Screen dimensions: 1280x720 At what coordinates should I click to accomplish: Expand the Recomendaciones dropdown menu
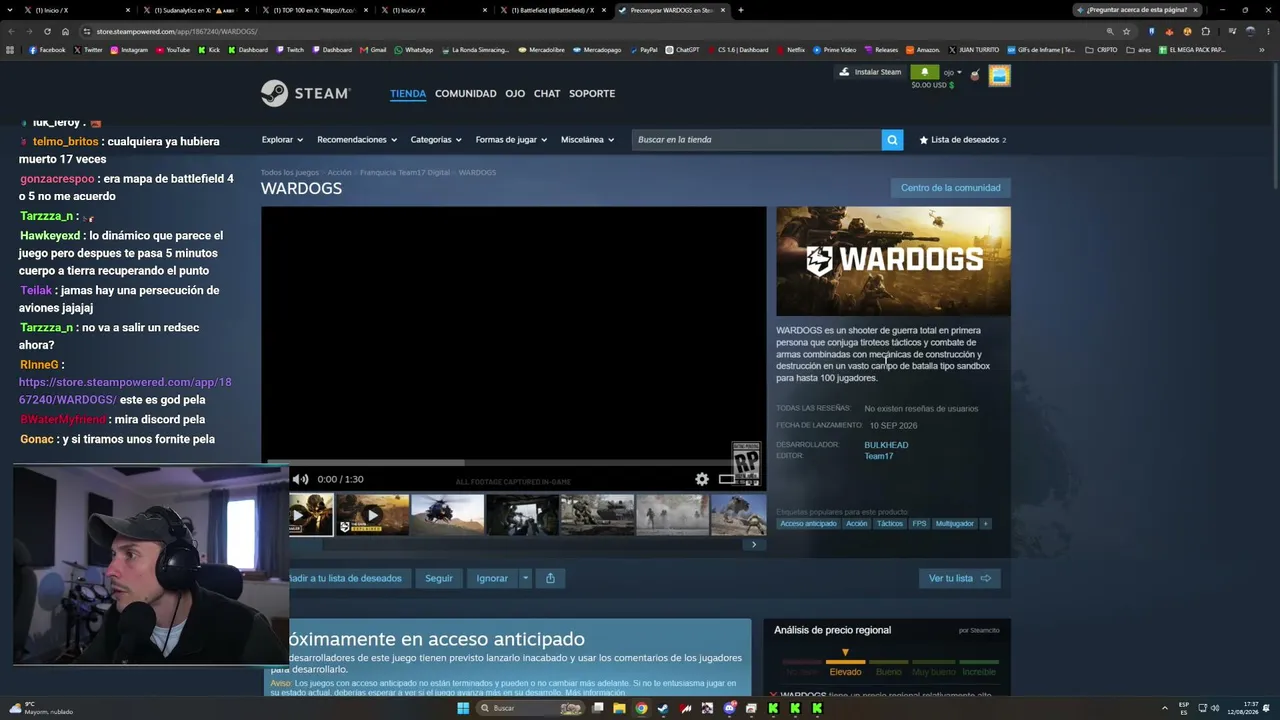357,140
